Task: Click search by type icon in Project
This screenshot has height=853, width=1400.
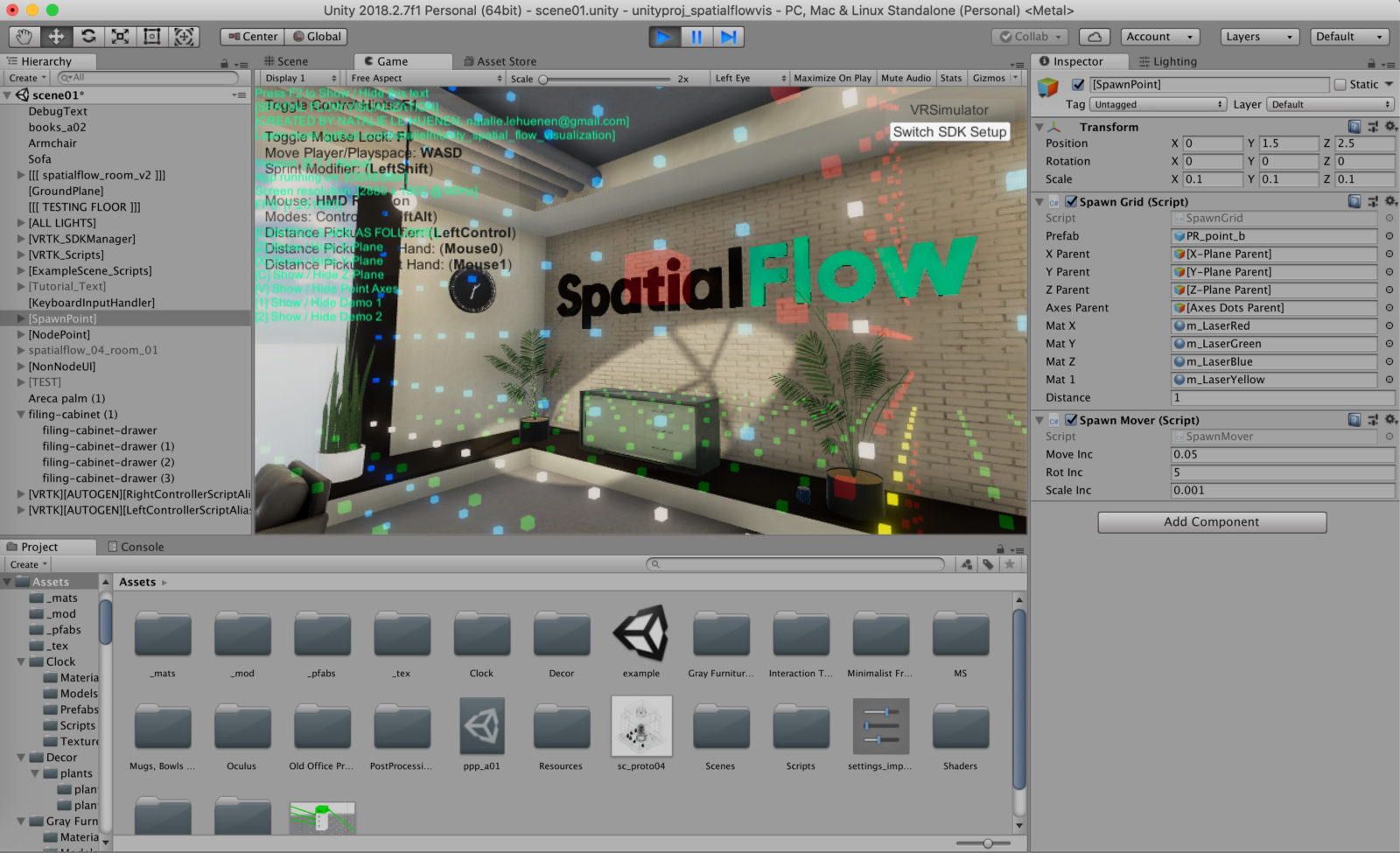Action: point(967,564)
